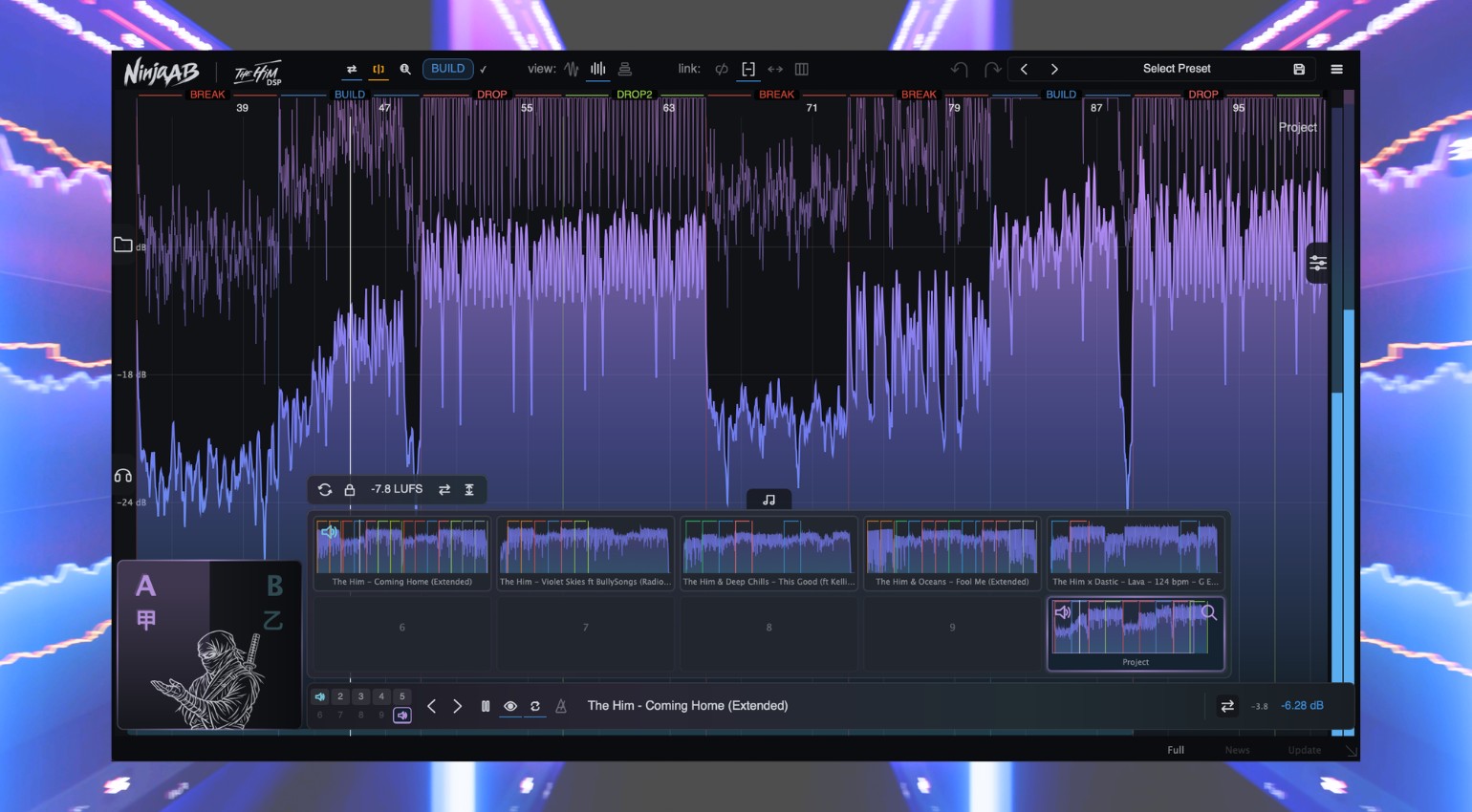Go to next preset arrow
This screenshot has height=812, width=1472.
click(1054, 69)
